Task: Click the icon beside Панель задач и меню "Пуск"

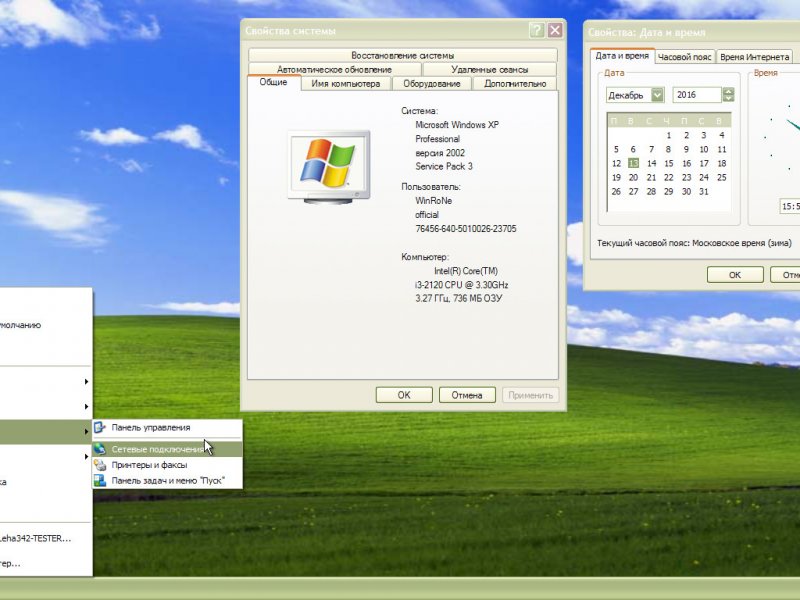Action: click(x=99, y=481)
